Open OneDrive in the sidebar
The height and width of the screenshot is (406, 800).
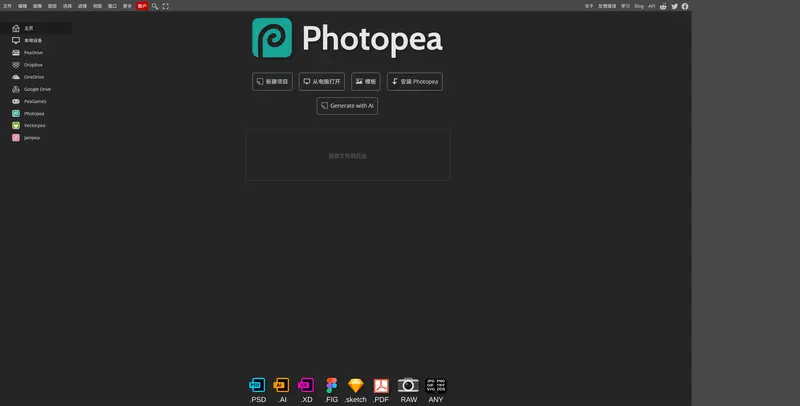click(36, 77)
